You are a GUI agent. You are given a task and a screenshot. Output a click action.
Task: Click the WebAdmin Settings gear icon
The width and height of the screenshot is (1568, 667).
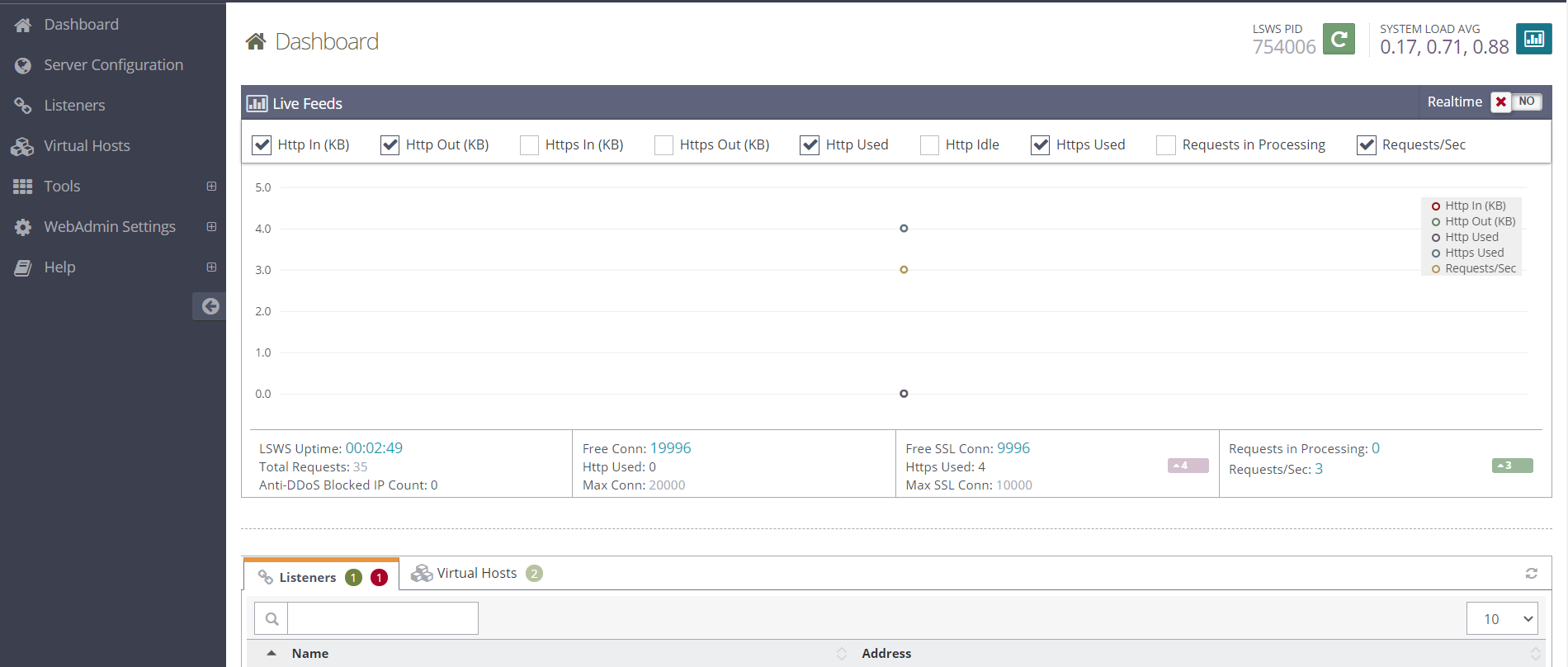pyautogui.click(x=23, y=227)
